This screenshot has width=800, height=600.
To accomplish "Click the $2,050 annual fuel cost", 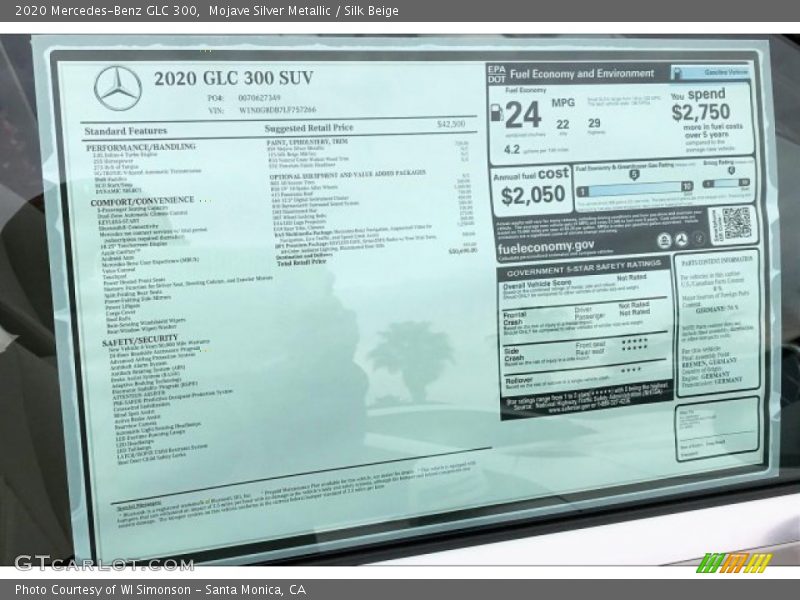I will point(533,195).
